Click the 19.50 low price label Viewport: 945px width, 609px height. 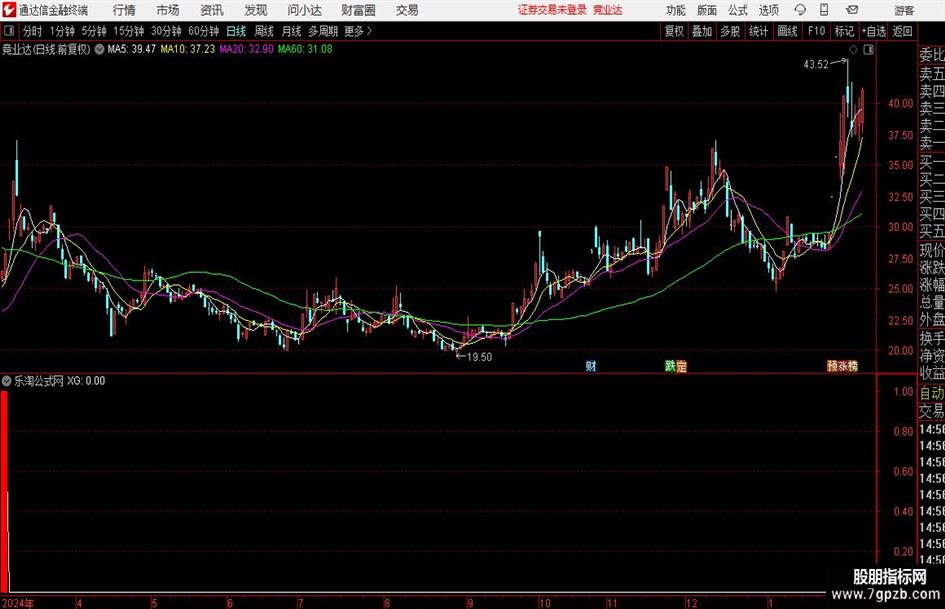tap(479, 357)
